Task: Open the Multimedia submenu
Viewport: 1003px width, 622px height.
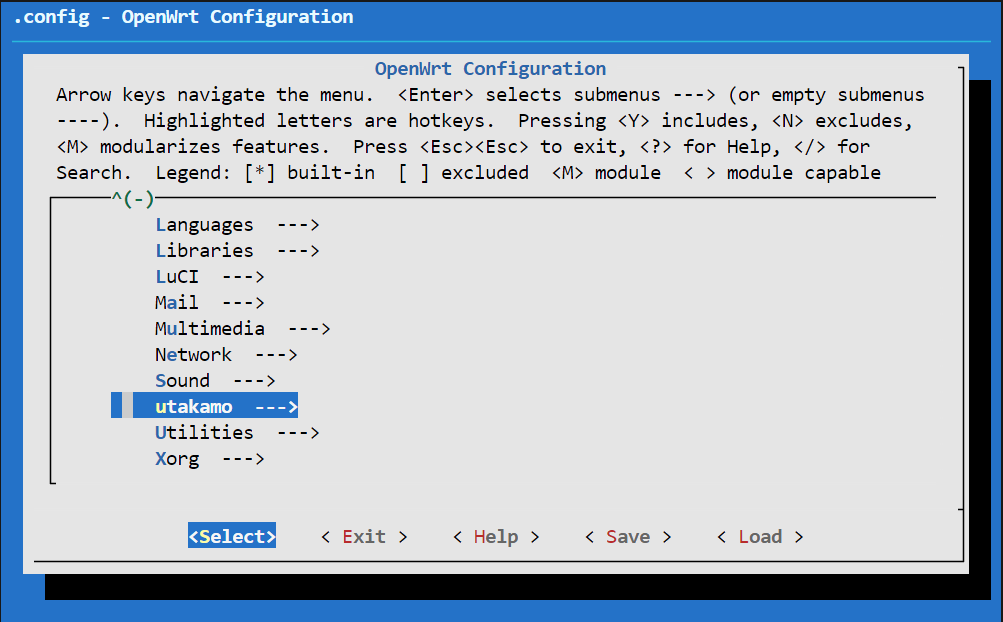Action: pos(242,329)
